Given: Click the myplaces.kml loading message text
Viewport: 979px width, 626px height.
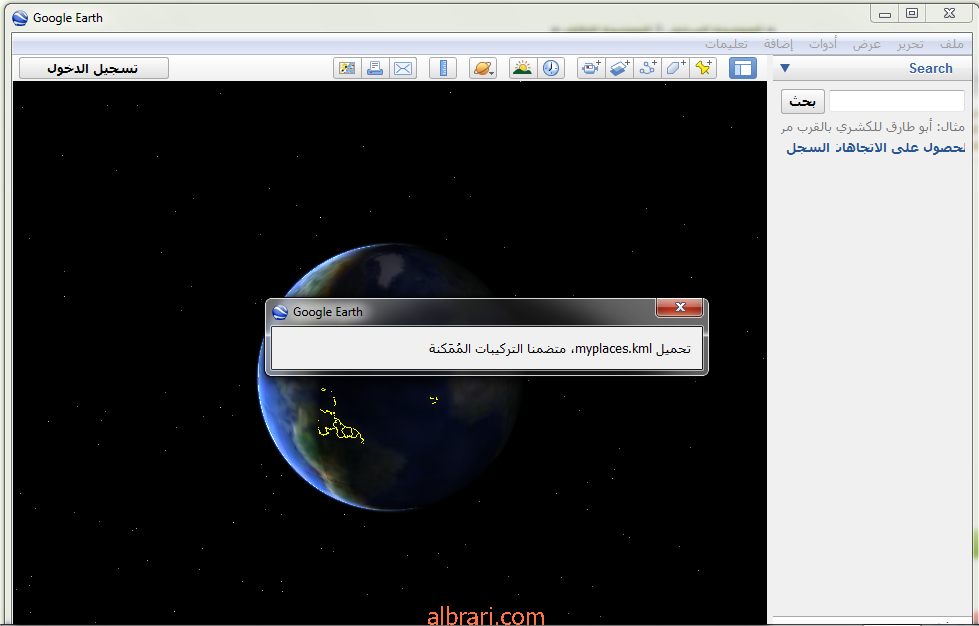Looking at the screenshot, I should point(559,348).
